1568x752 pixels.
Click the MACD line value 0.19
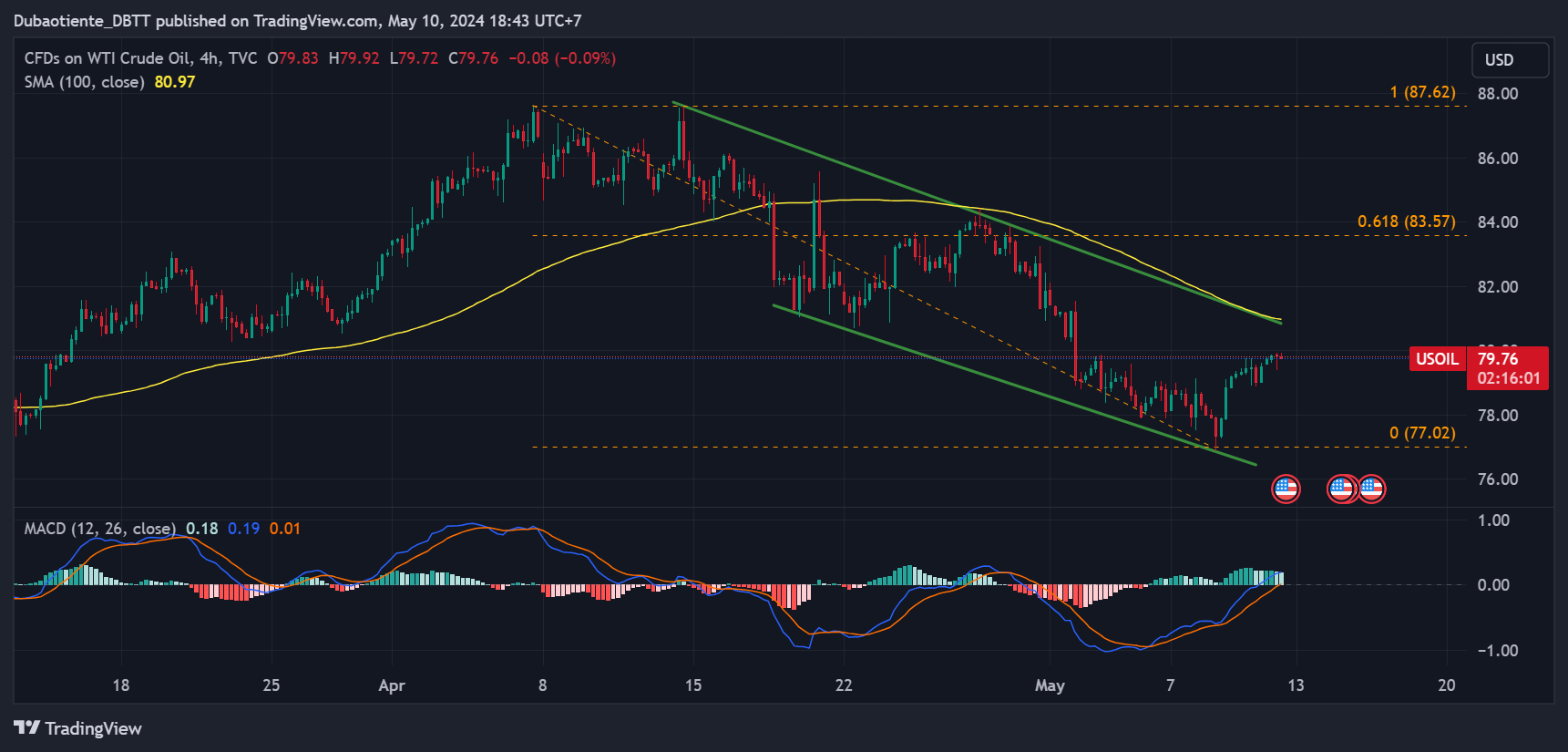[243, 529]
